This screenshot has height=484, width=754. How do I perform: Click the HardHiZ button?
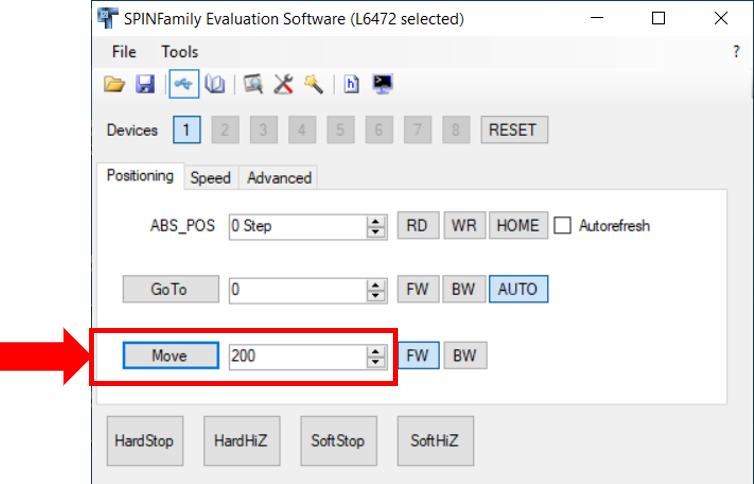tap(241, 441)
